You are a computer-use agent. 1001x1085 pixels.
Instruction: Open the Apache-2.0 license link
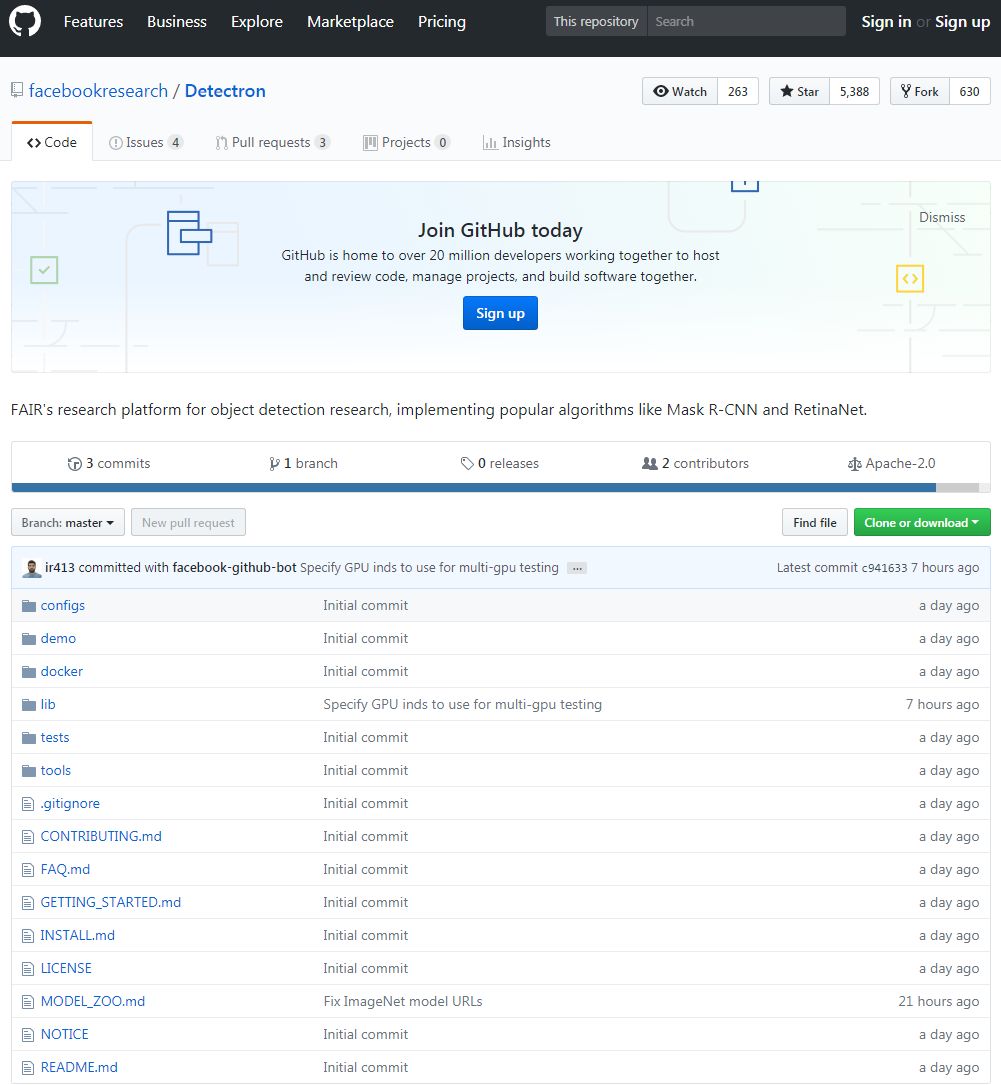pos(892,464)
